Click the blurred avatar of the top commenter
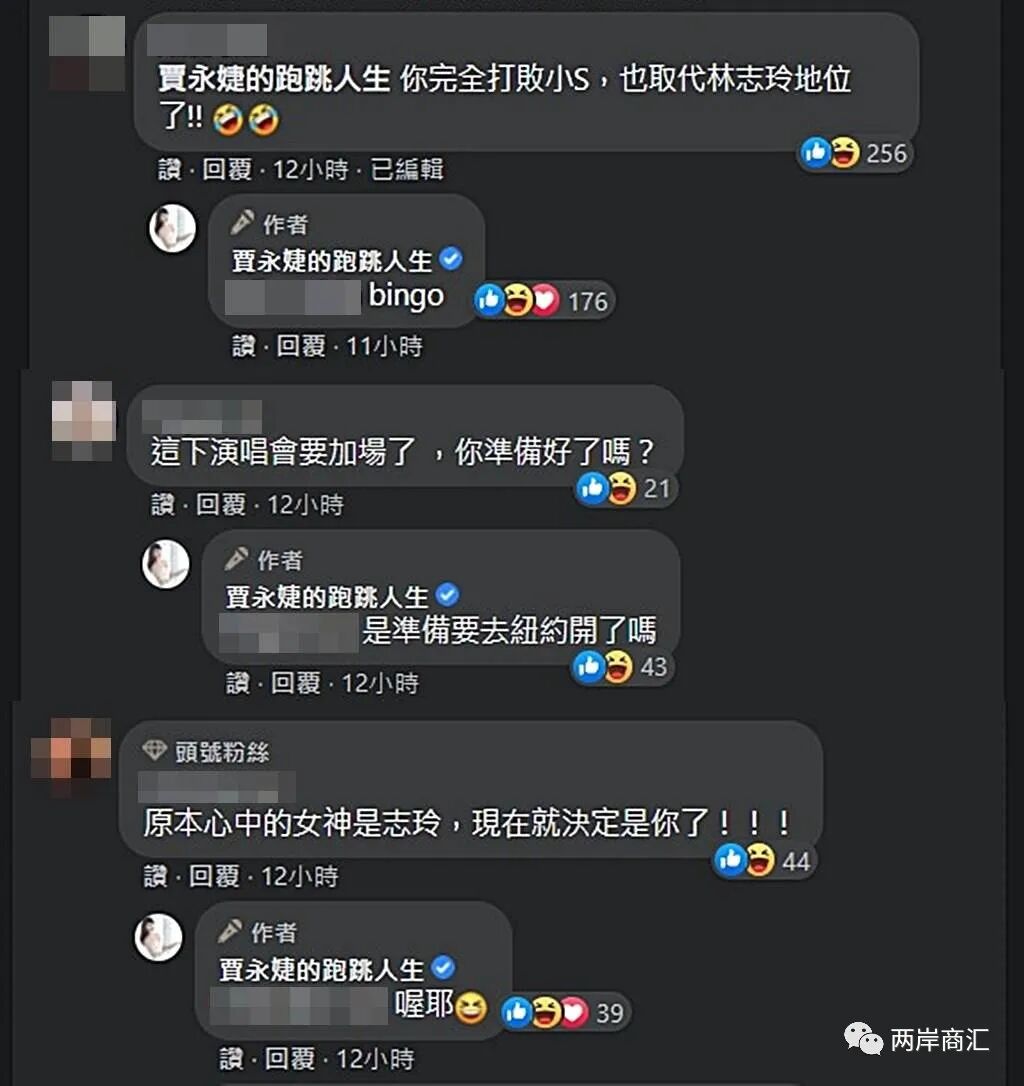1024x1086 pixels. coord(87,53)
